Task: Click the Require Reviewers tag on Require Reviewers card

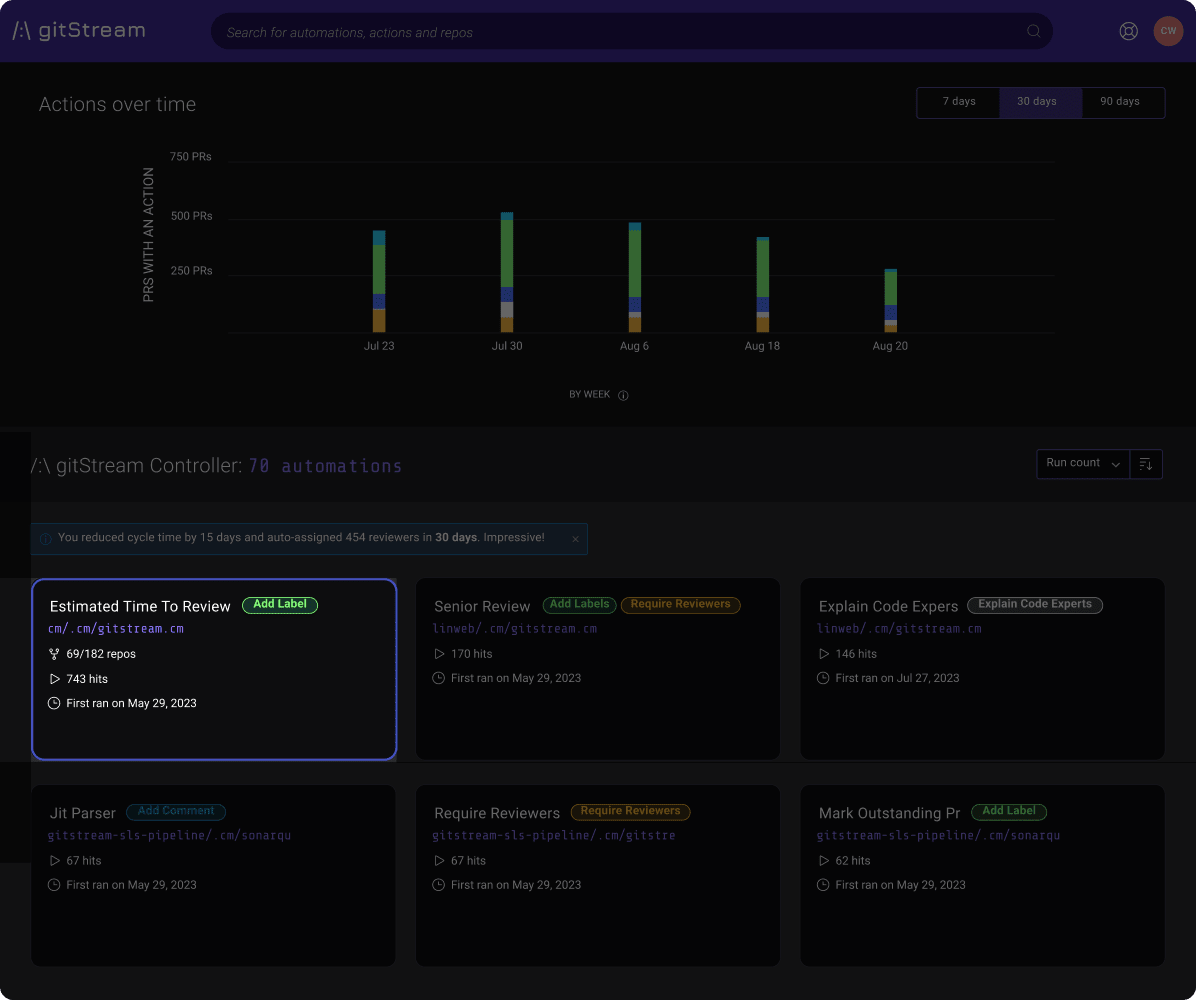Action: tap(630, 812)
